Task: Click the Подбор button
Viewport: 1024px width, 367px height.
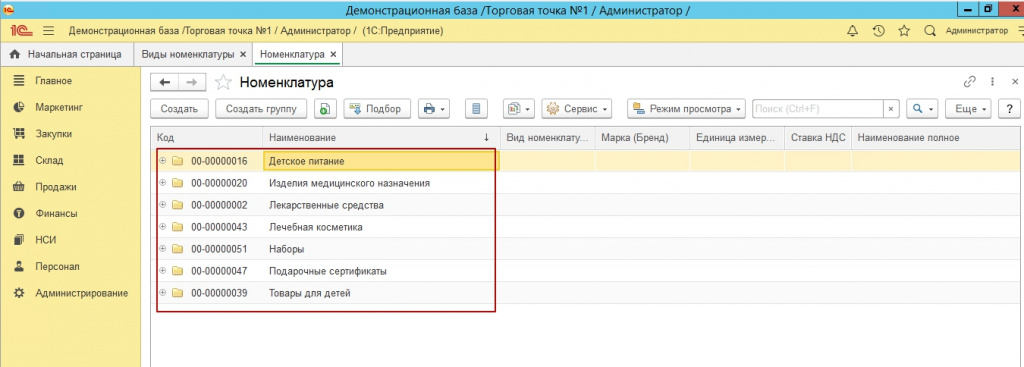Action: click(377, 109)
